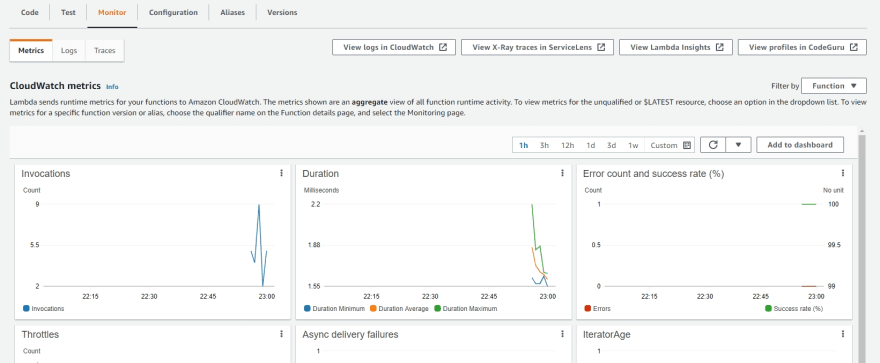This screenshot has width=880, height=363.
Task: Click the Add to dashboard button
Action: pyautogui.click(x=800, y=145)
